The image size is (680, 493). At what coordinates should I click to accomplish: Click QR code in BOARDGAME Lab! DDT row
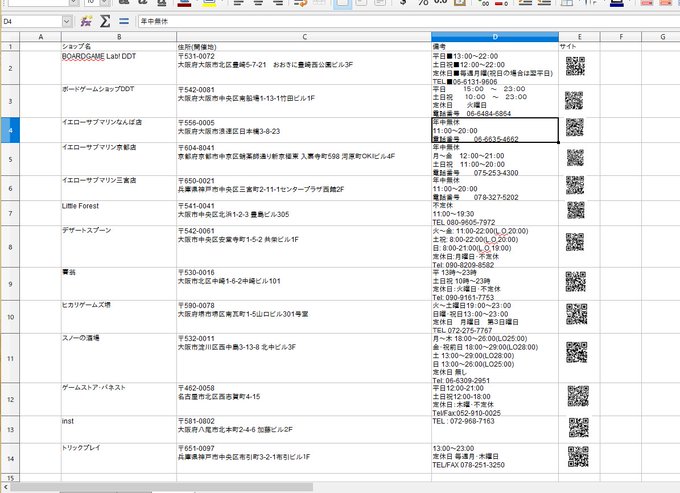point(575,66)
